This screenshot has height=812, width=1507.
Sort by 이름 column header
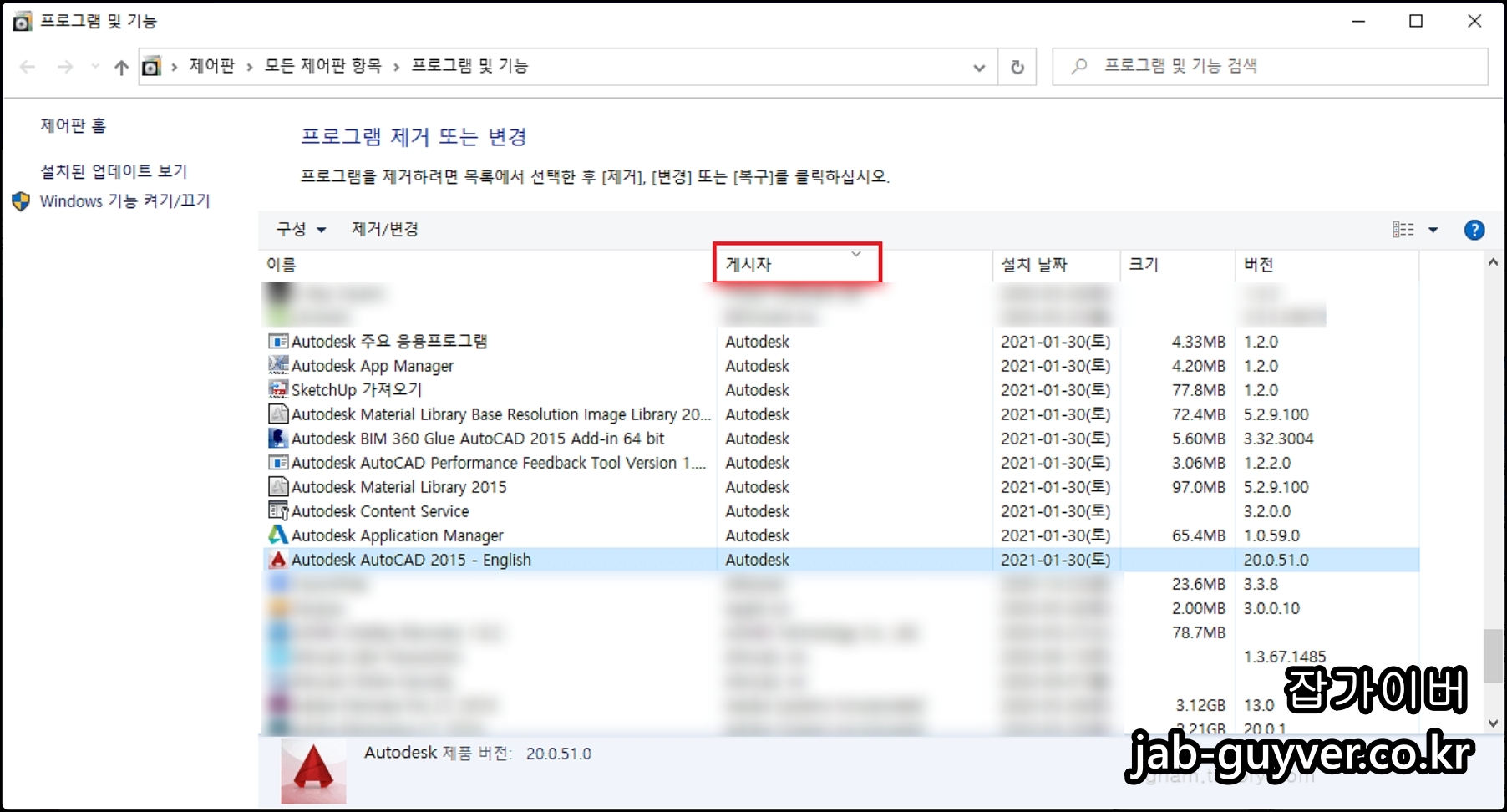[487, 265]
